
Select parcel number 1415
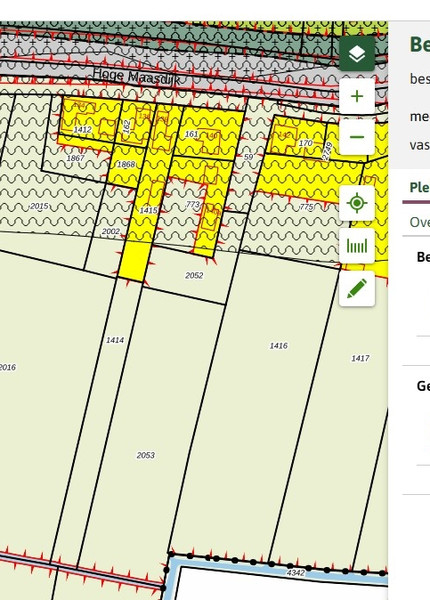[148, 210]
